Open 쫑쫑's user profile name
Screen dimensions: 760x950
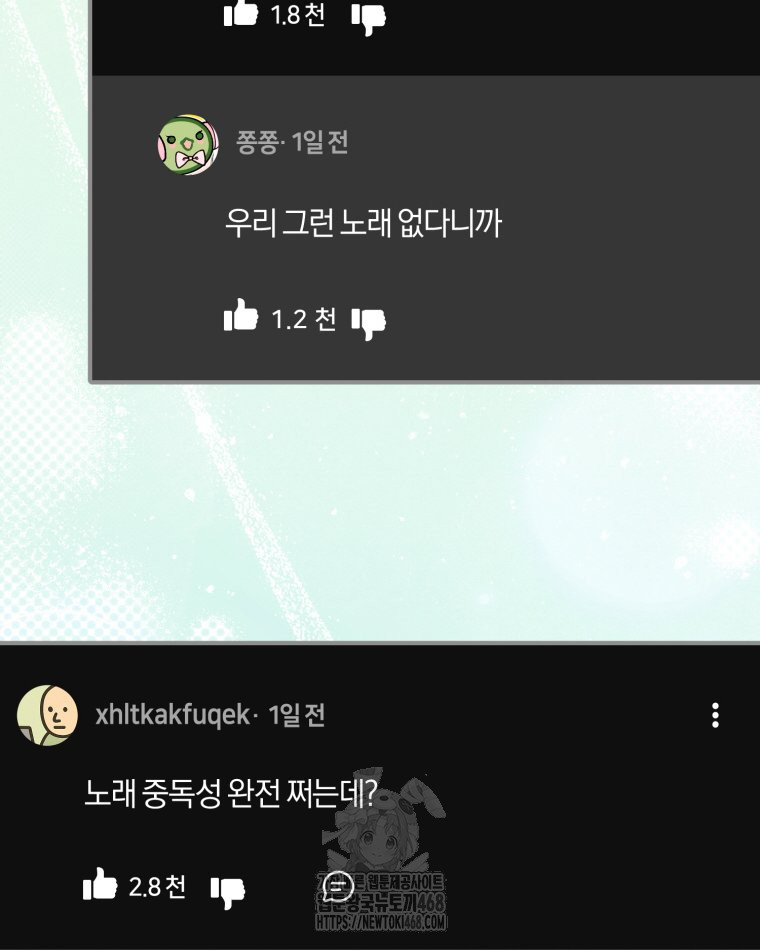click(x=257, y=142)
